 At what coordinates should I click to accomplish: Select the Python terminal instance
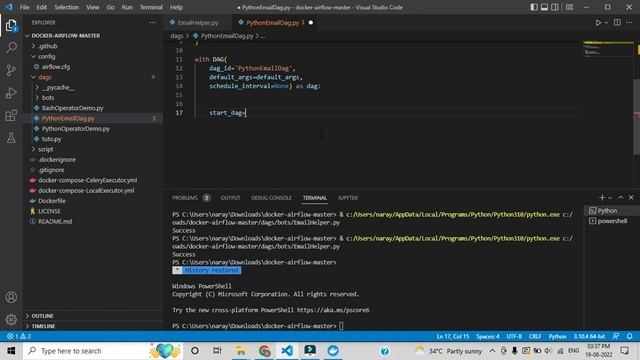[x=612, y=211]
